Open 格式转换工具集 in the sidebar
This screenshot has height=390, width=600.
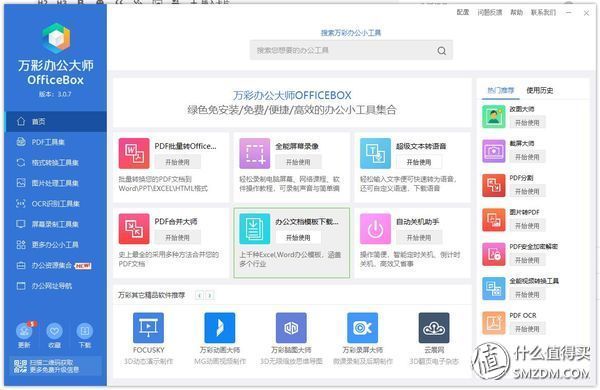click(56, 163)
